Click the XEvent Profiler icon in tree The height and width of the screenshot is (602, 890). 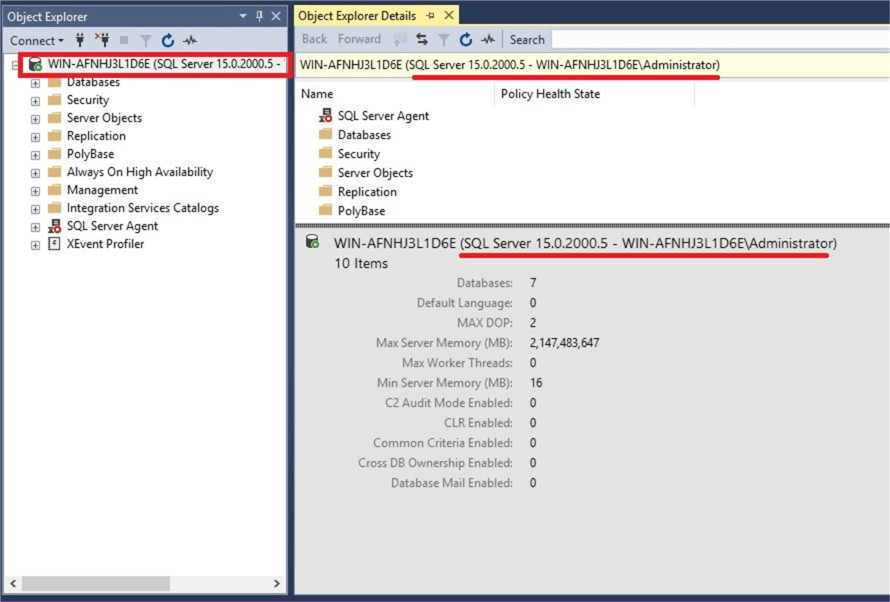click(x=54, y=244)
